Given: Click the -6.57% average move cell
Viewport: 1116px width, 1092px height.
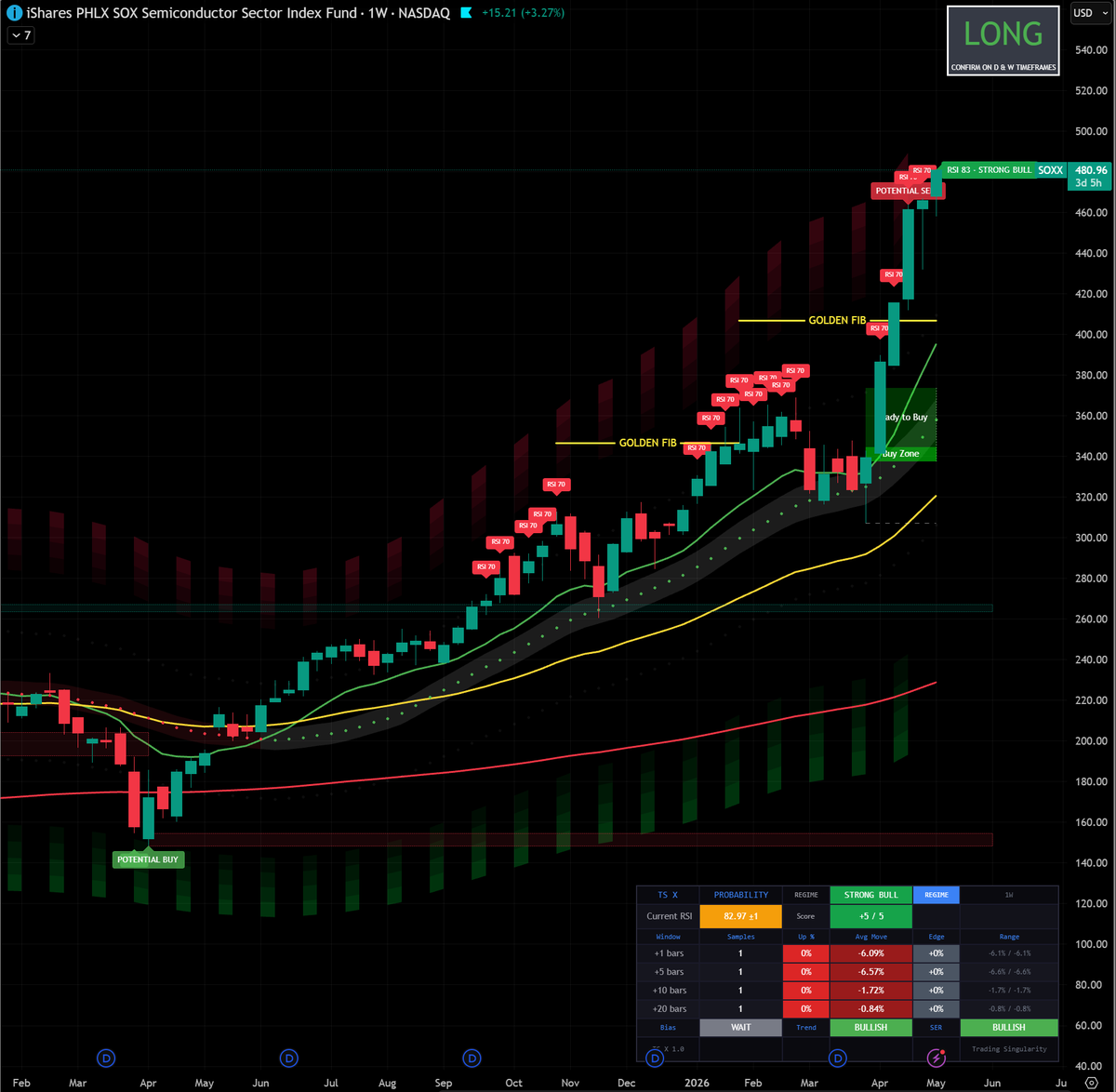Looking at the screenshot, I should click(871, 972).
